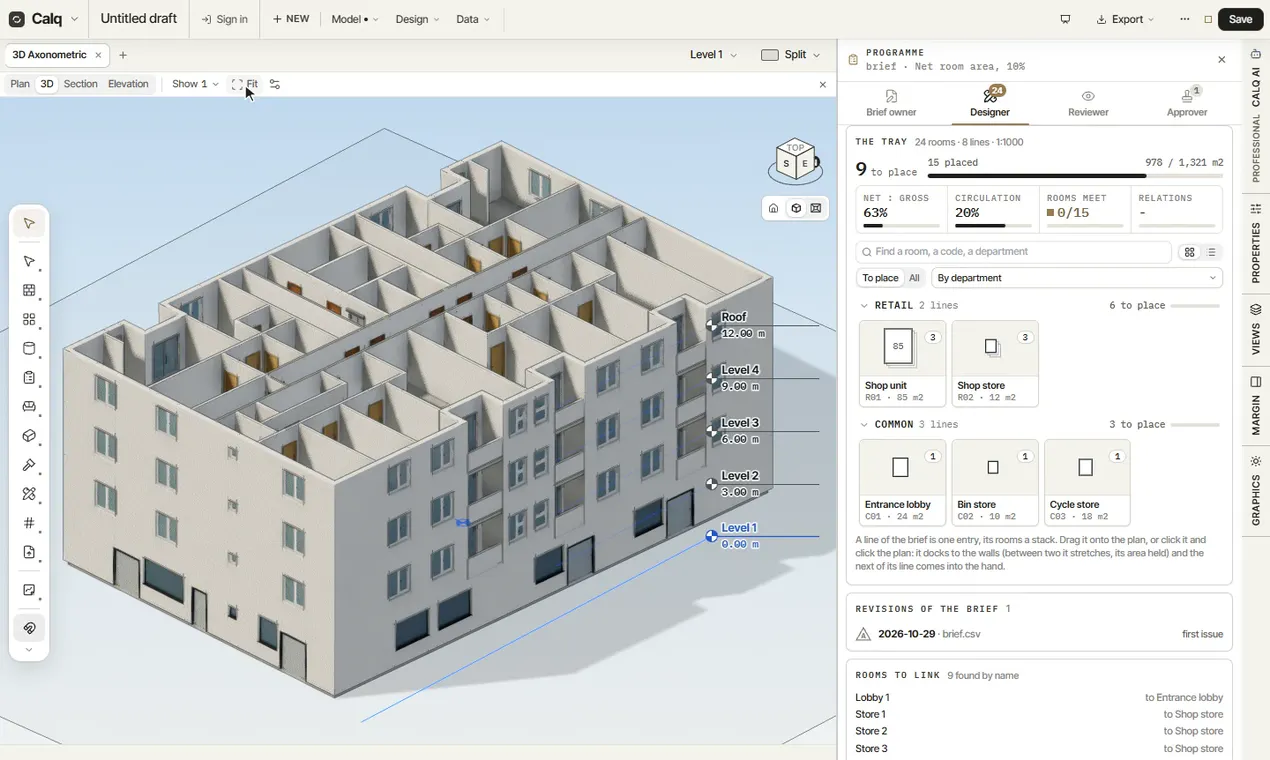Screen dimensions: 1270x760
Task: Select the Shop unit R01 room card
Action: 902,363
